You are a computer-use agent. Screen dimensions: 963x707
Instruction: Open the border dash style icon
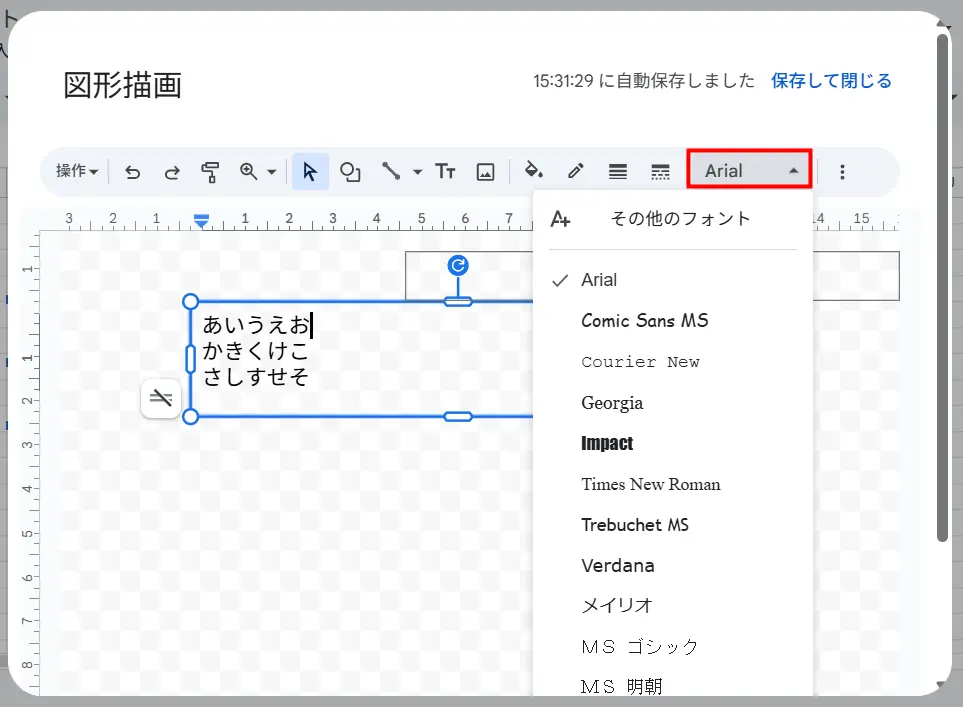click(x=660, y=172)
